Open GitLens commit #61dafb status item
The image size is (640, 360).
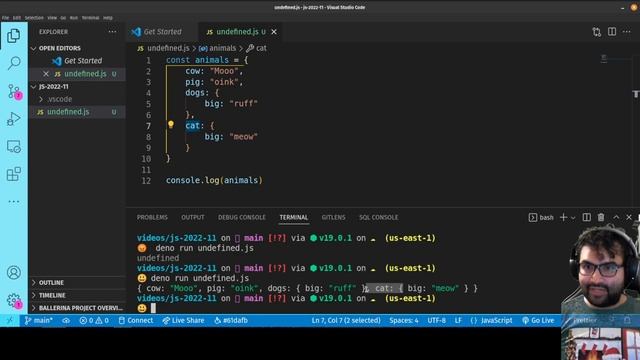[231, 320]
